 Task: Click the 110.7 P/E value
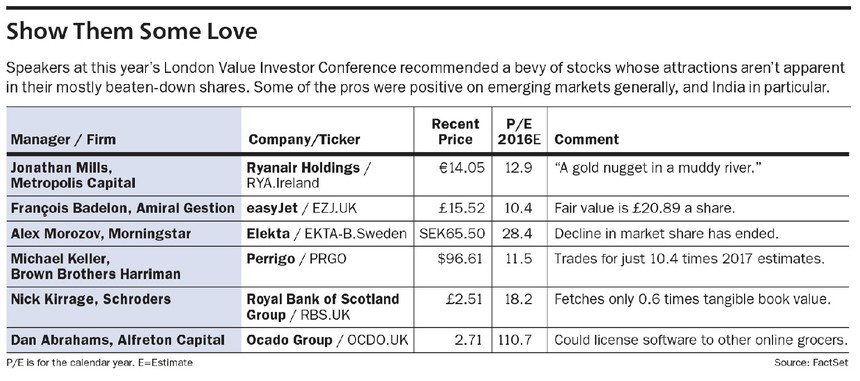514,340
